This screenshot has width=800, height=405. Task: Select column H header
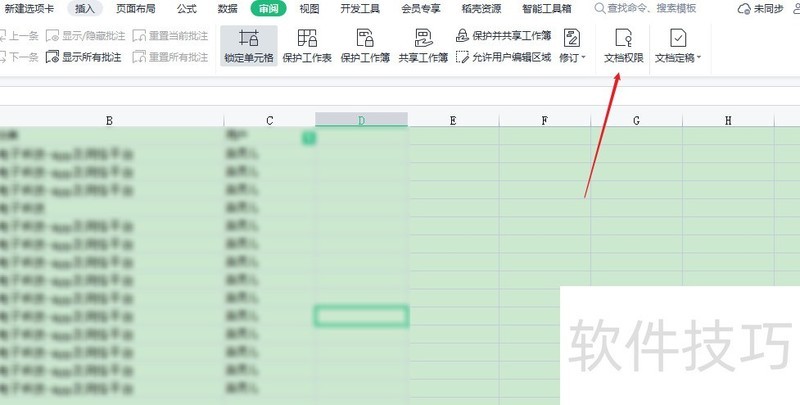click(728, 120)
